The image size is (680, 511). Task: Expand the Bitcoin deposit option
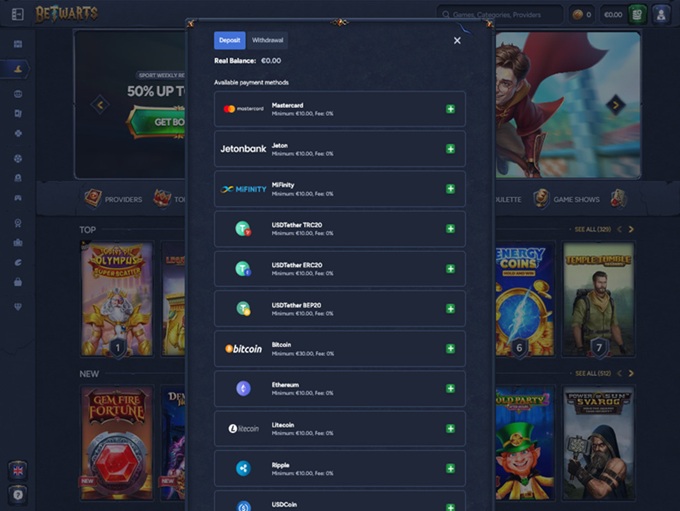pos(450,349)
